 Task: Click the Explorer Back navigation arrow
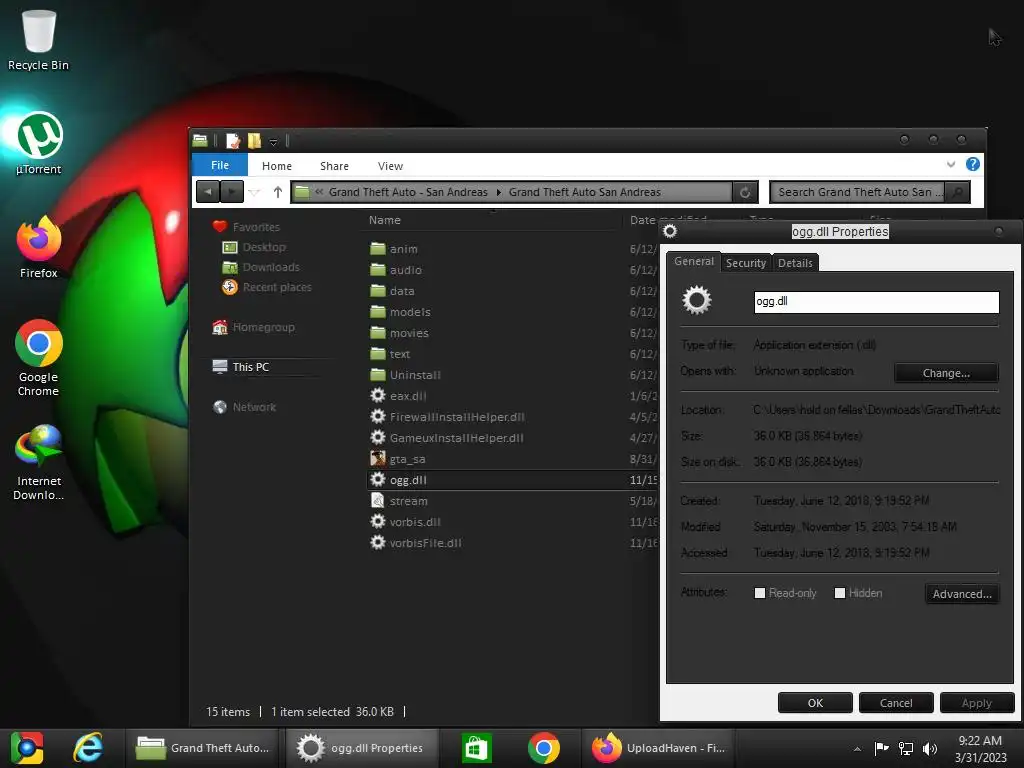(x=208, y=192)
